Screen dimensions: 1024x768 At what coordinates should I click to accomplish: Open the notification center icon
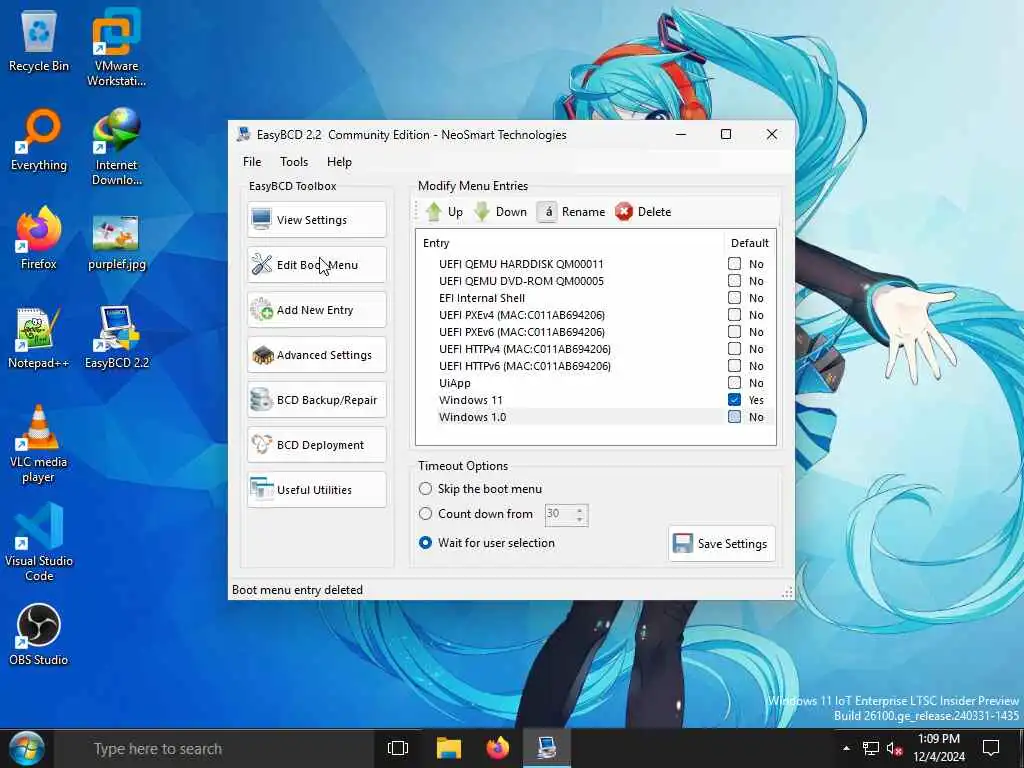[x=991, y=748]
